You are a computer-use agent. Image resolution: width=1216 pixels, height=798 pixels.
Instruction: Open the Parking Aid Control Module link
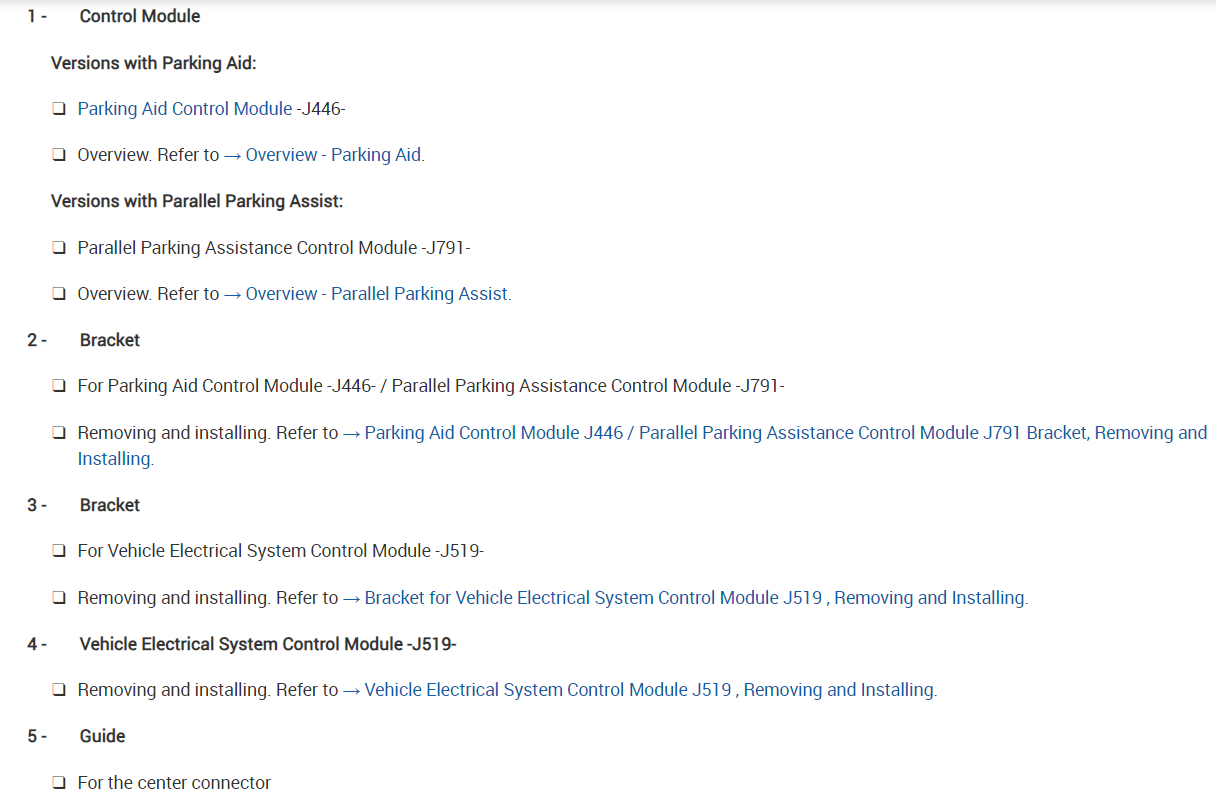pyautogui.click(x=184, y=109)
